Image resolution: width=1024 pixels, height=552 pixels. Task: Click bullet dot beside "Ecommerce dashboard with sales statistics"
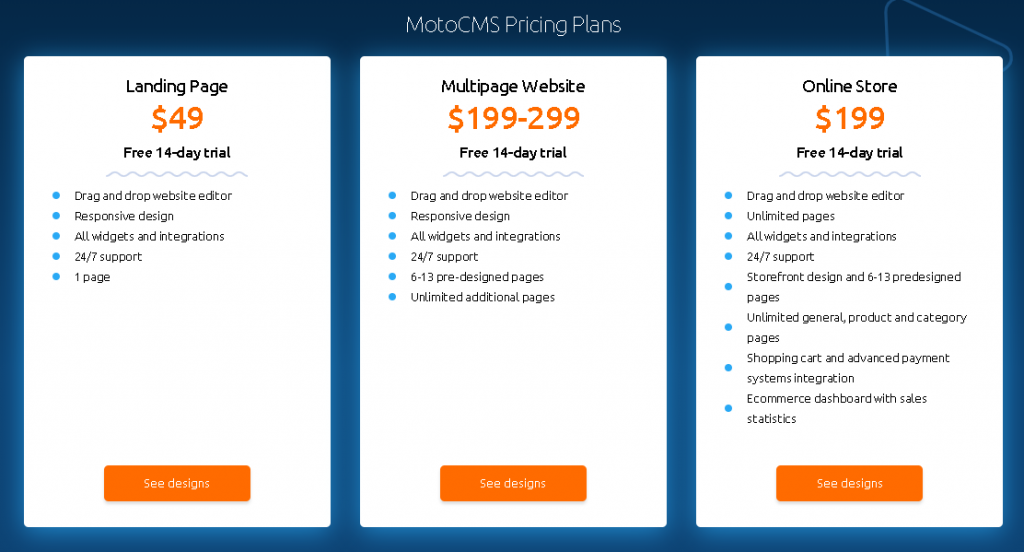[x=729, y=408]
